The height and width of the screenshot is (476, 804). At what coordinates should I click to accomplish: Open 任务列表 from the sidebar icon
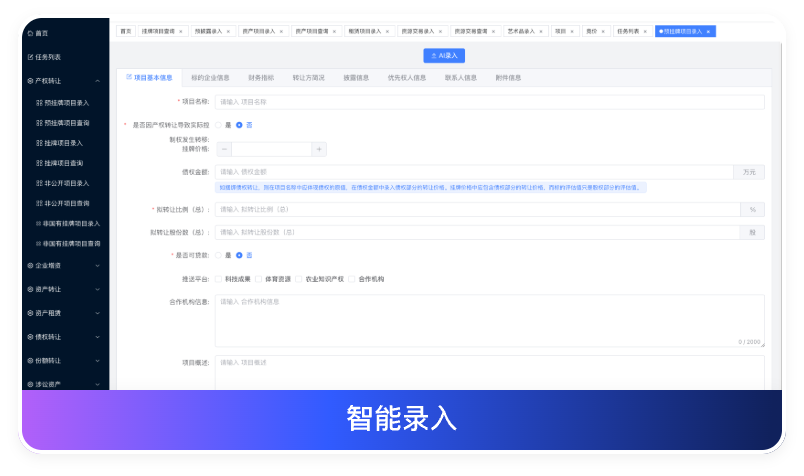coord(31,57)
